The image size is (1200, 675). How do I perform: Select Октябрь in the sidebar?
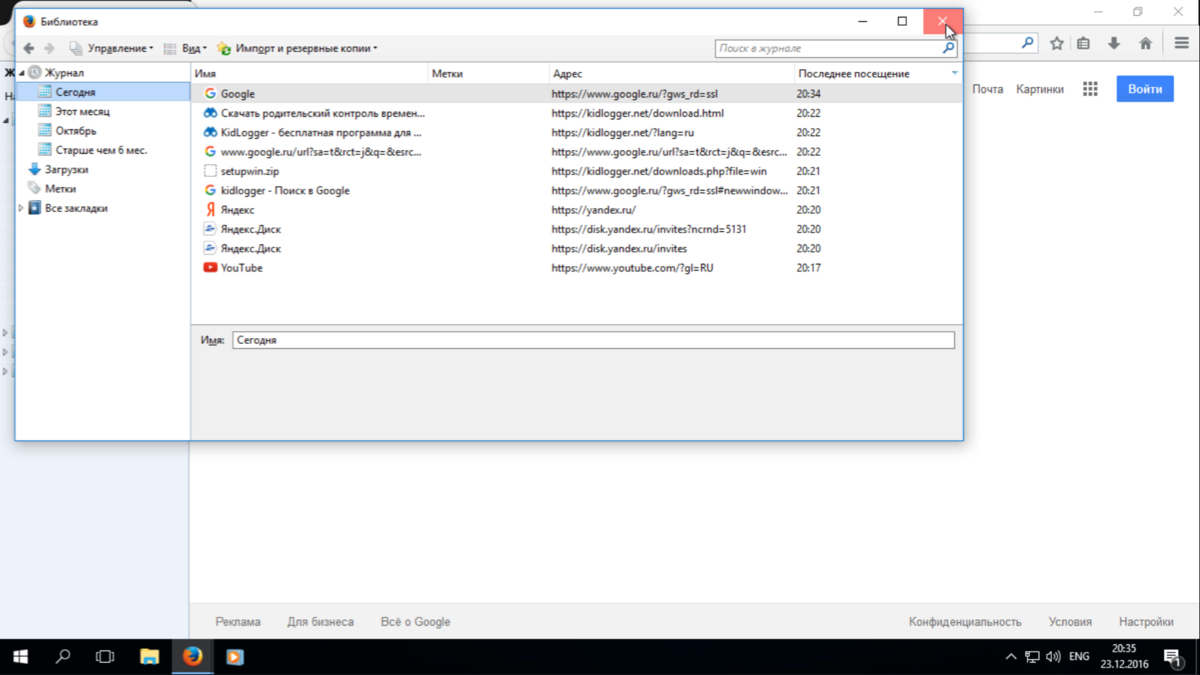(x=76, y=131)
